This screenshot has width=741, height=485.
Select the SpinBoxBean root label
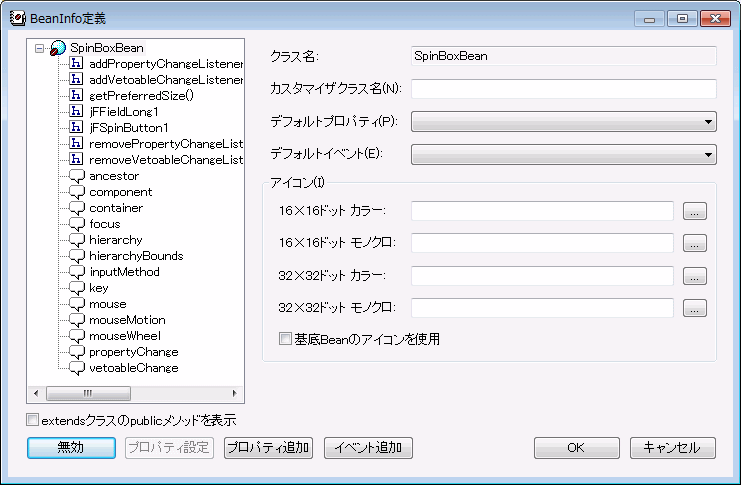point(107,48)
